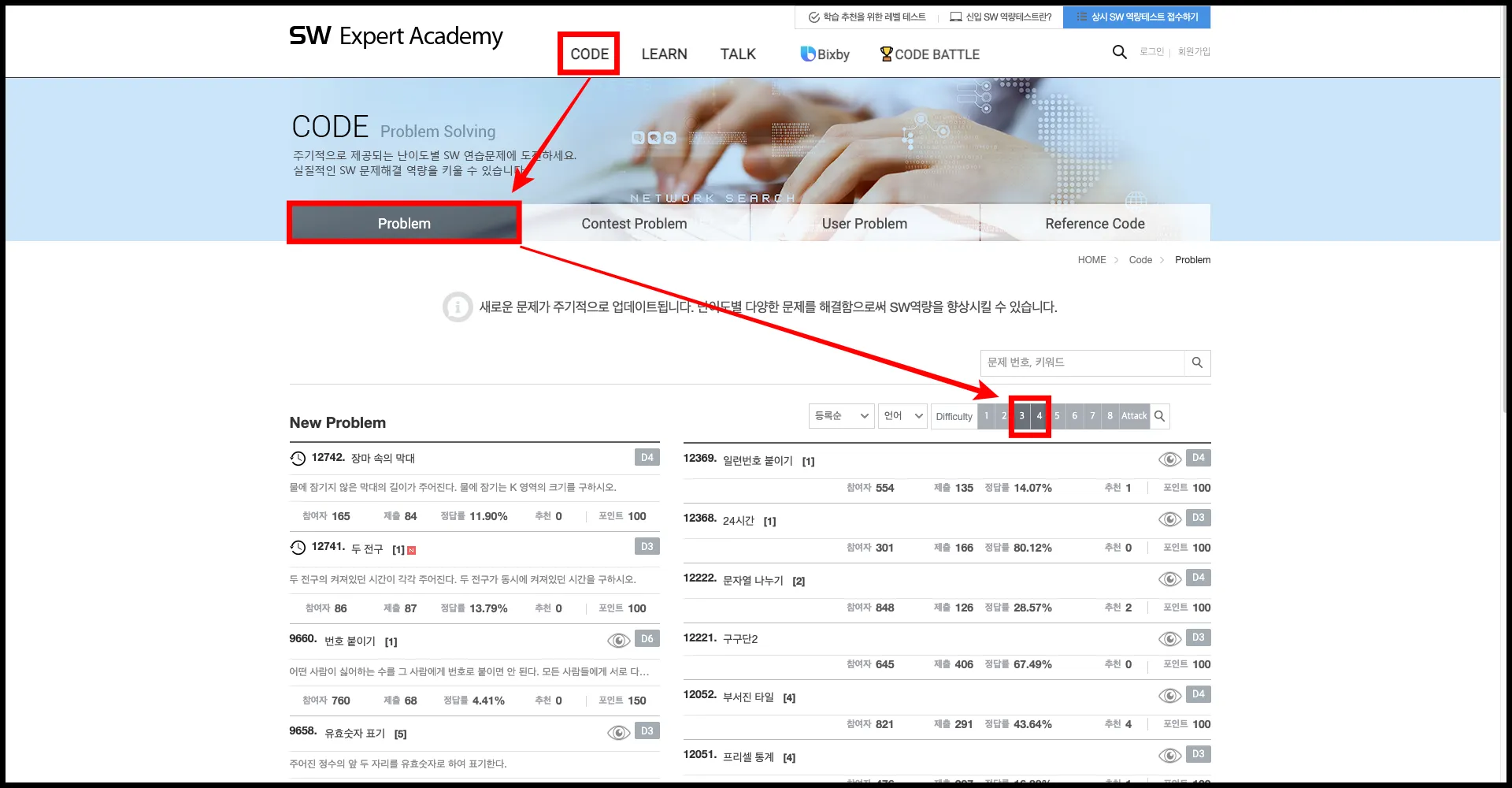Click the 회원가입 sign-up link
This screenshot has width=1512, height=788.
click(x=1194, y=52)
